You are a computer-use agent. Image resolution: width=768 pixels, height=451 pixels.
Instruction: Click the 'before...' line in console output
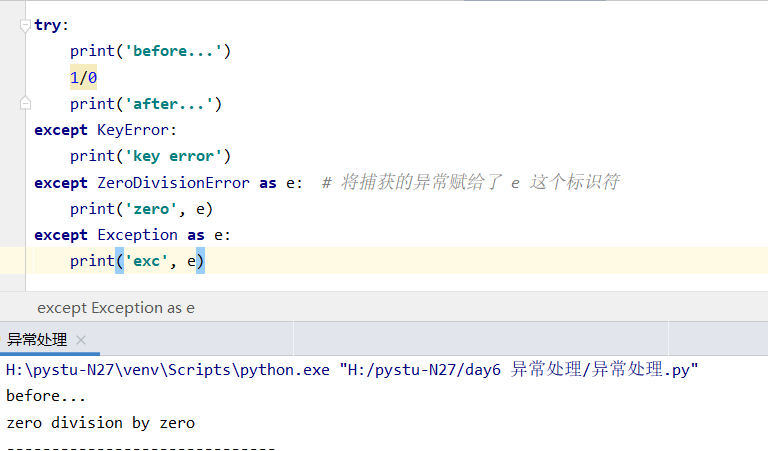point(46,397)
